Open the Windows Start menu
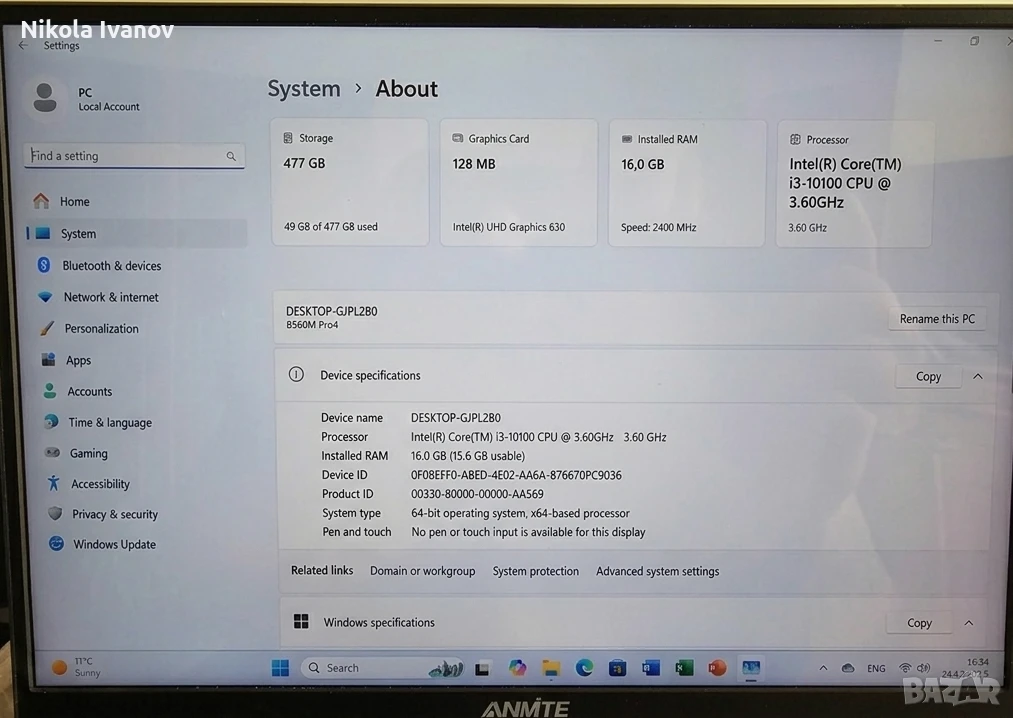The image size is (1013, 718). [280, 668]
